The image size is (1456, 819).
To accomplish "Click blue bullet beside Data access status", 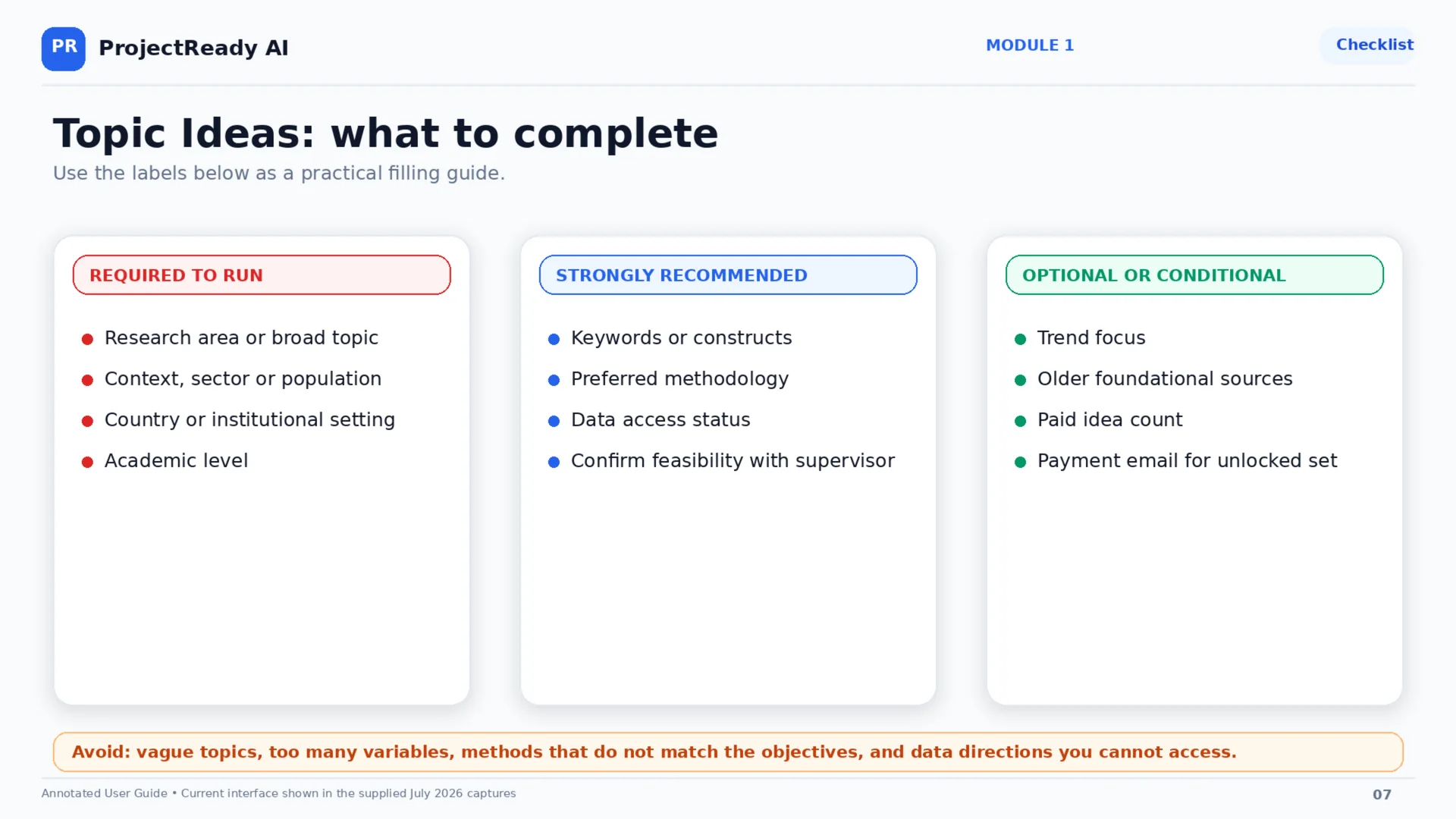I will (554, 421).
